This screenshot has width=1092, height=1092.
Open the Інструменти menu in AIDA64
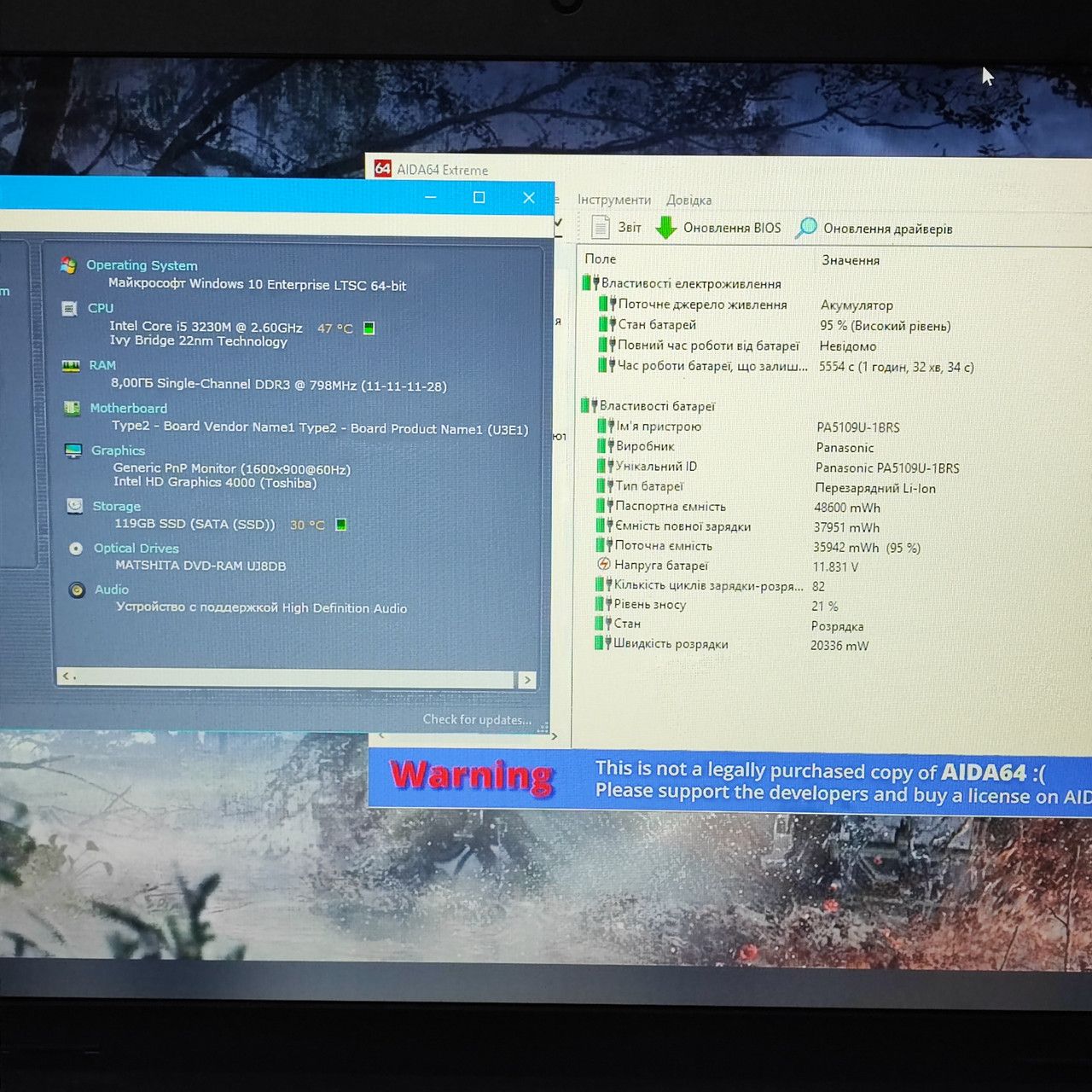[614, 200]
